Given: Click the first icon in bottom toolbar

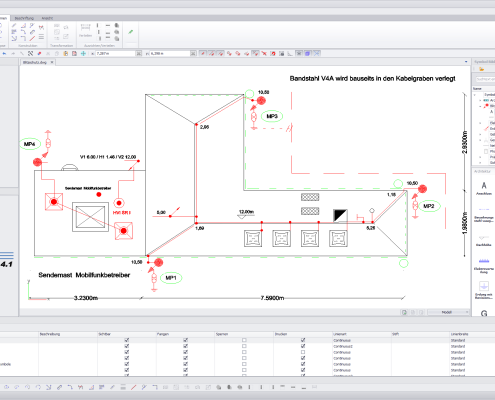Looking at the screenshot, I should tap(6, 387).
